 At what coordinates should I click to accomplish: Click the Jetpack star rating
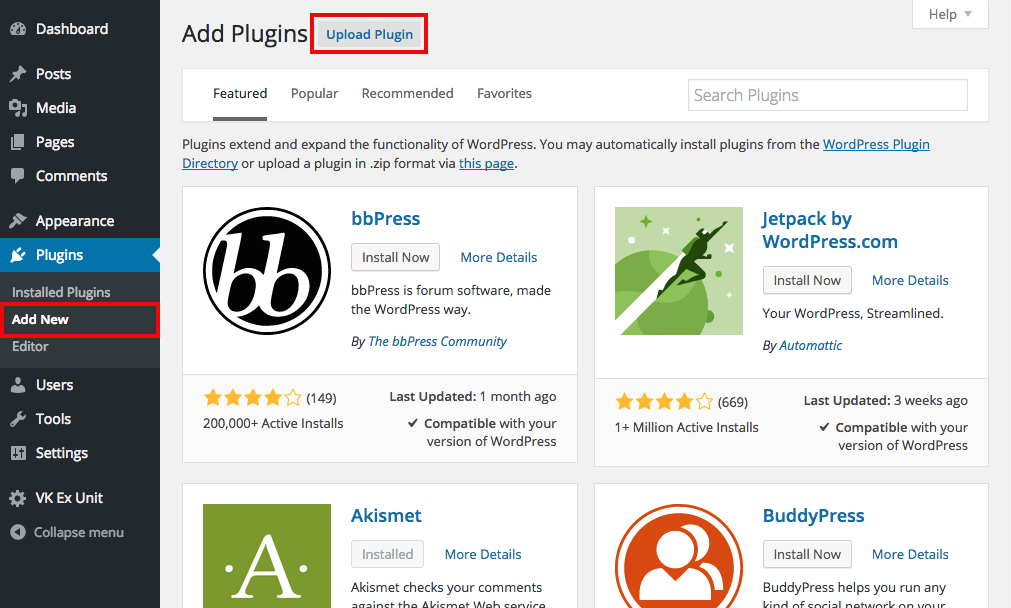tap(664, 402)
